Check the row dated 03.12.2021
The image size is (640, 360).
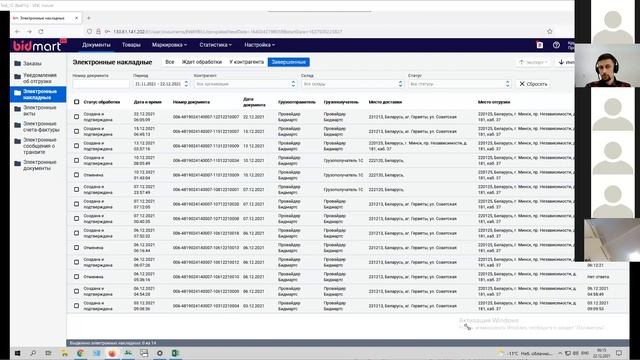[x=76, y=306]
